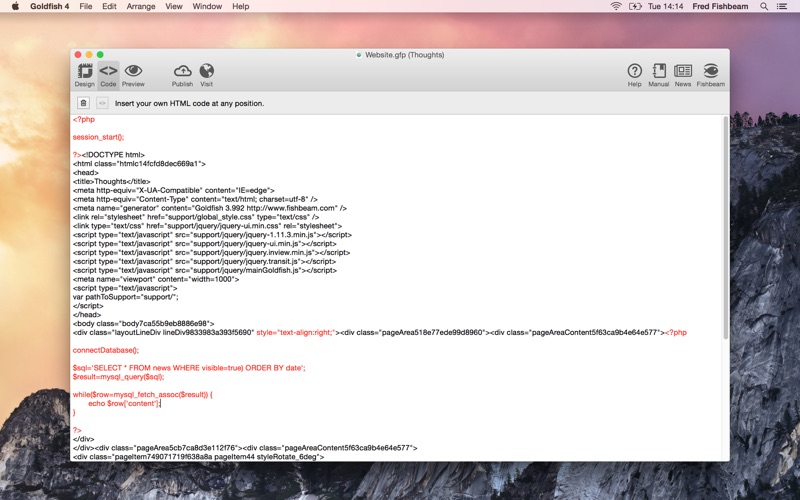Click in code after echo $row['content'];

(161, 403)
